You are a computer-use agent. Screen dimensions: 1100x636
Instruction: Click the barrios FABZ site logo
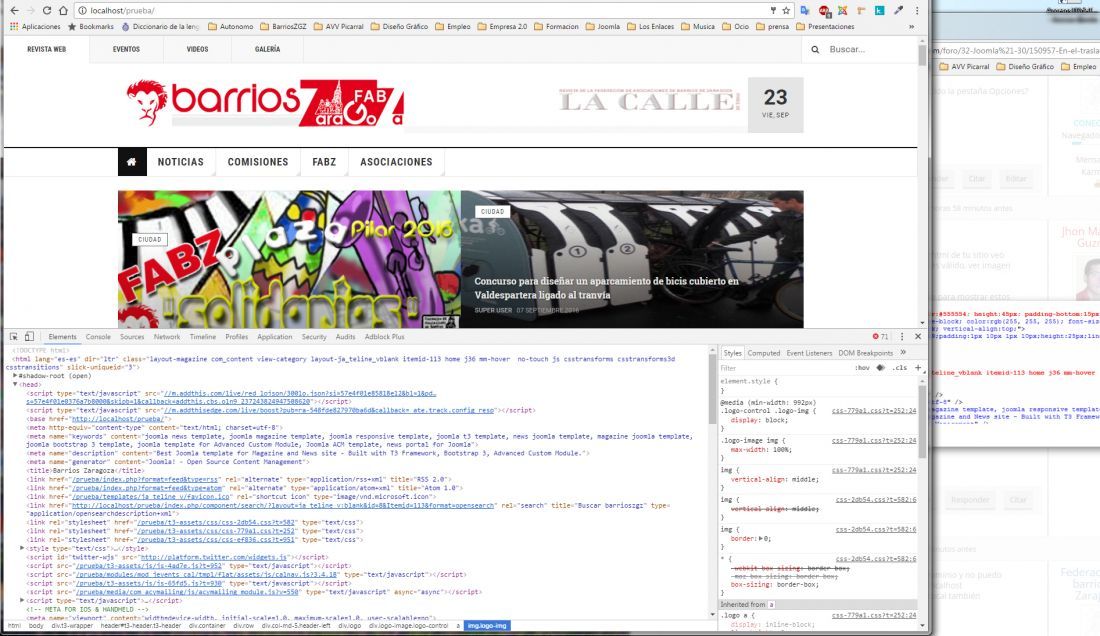point(264,103)
